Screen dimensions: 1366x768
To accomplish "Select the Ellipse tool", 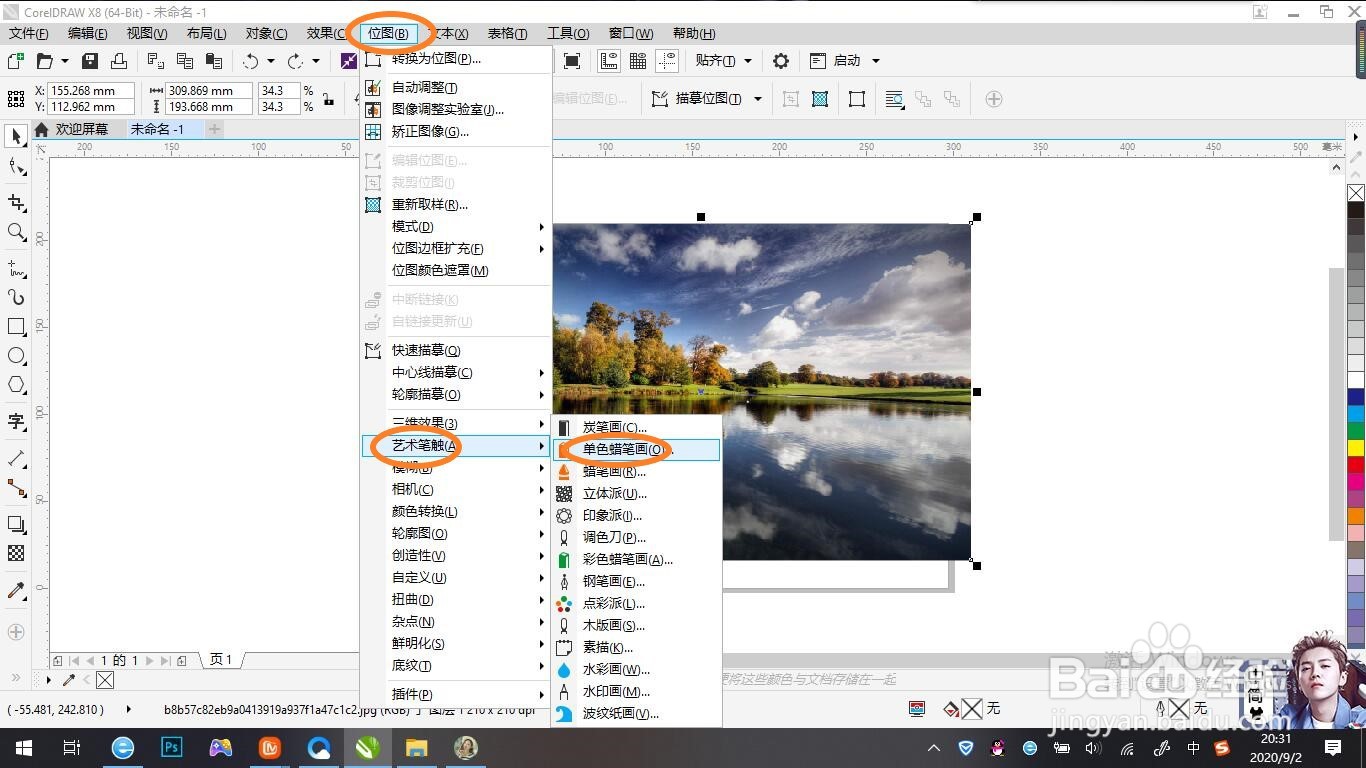I will pos(16,356).
